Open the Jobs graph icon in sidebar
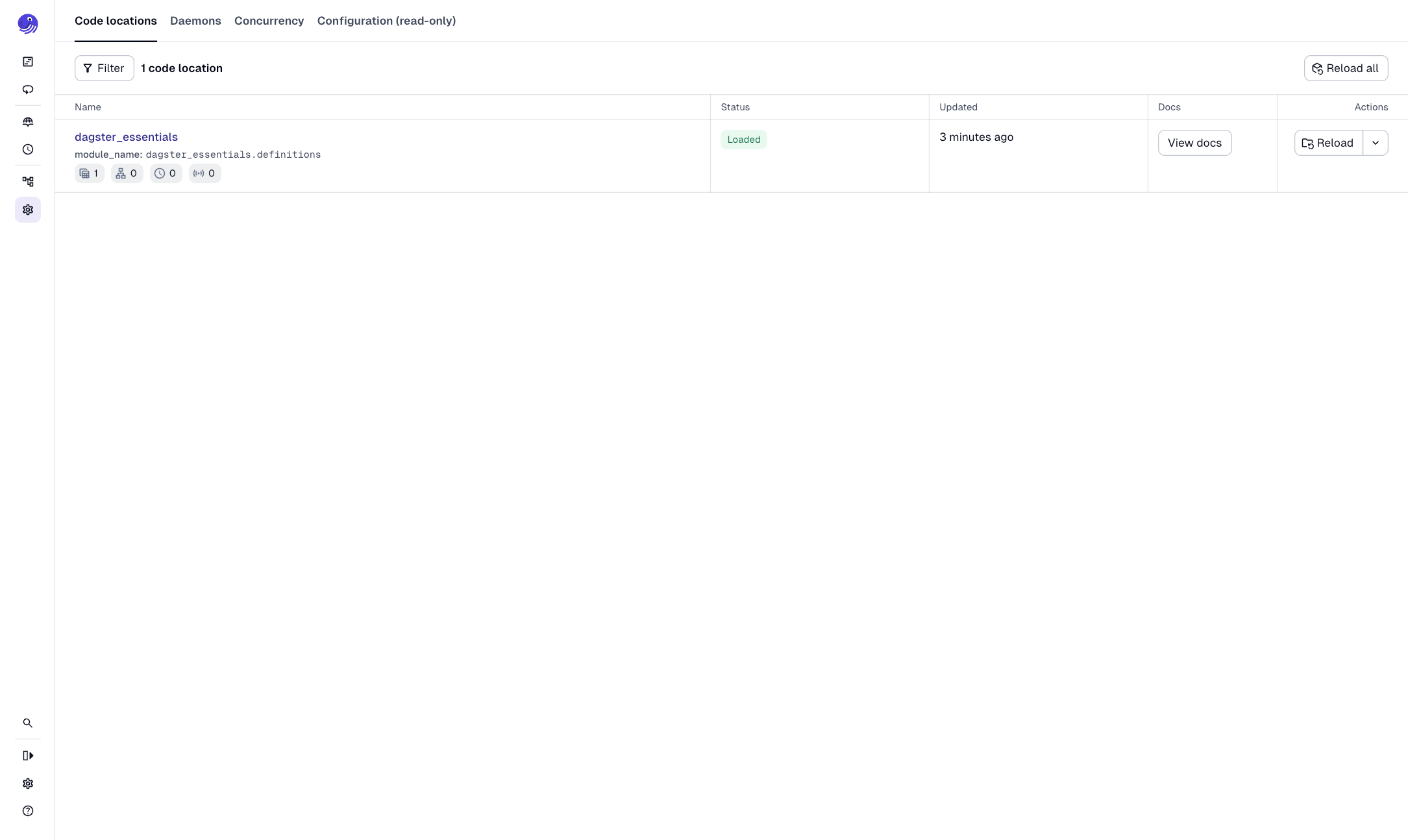Image resolution: width=1408 pixels, height=840 pixels. coord(28,182)
